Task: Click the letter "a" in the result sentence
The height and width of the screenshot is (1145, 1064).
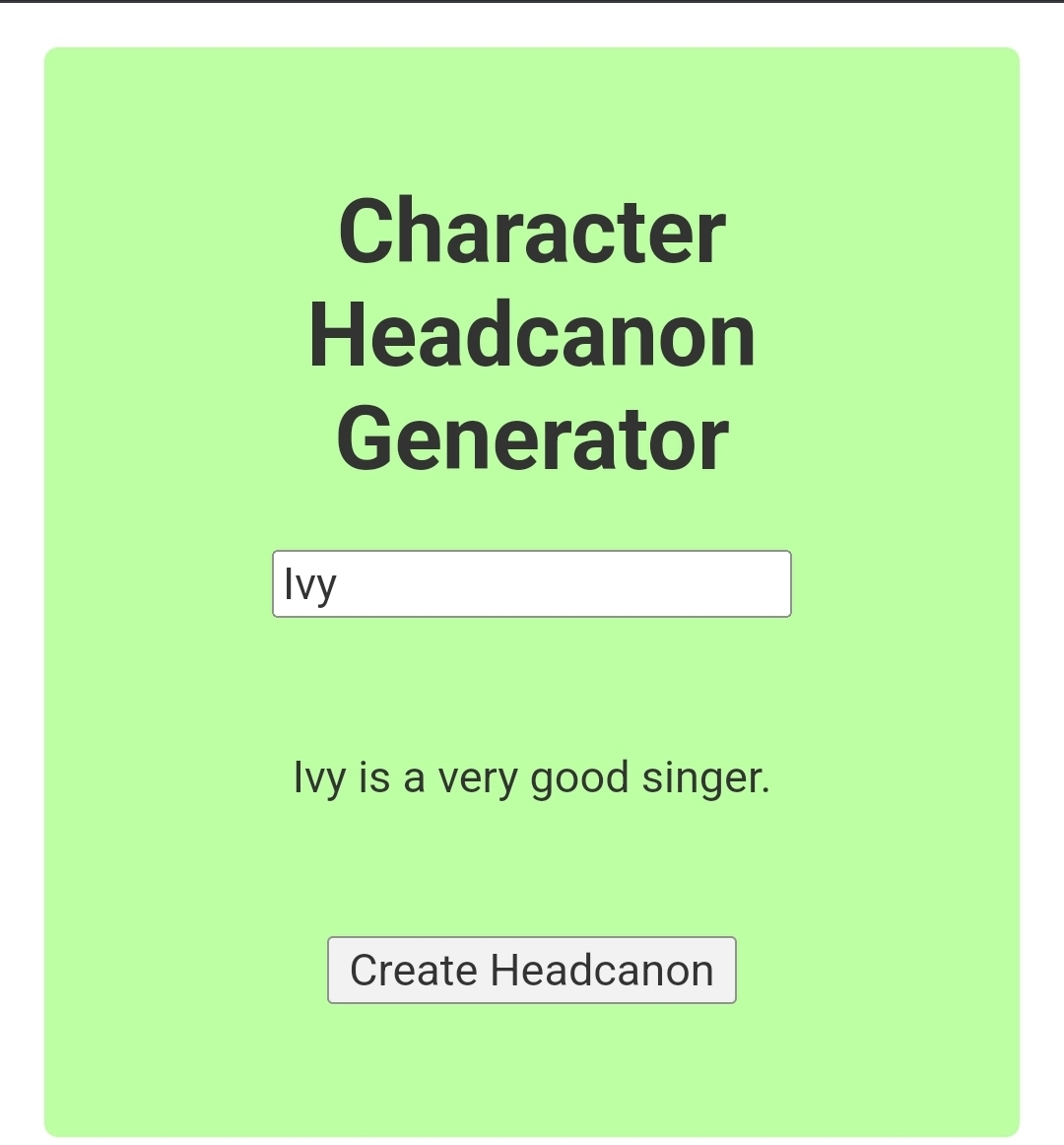Action: (414, 778)
